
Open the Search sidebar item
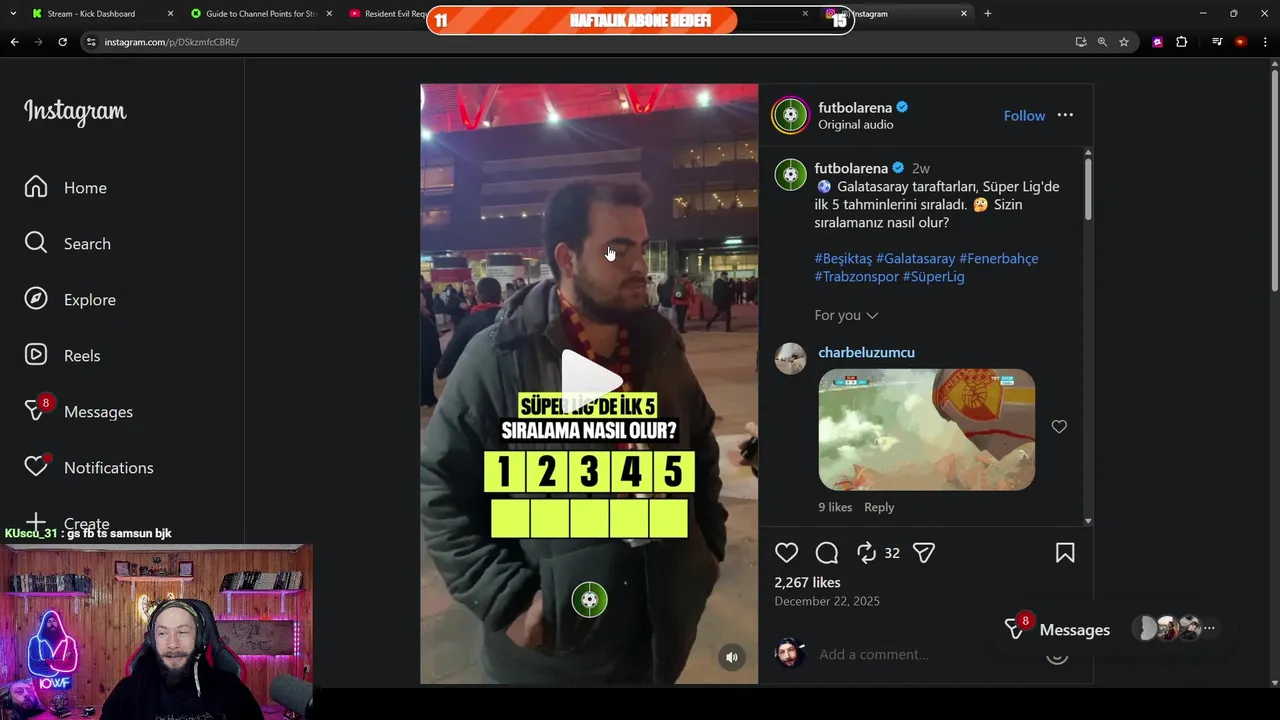pos(68,244)
